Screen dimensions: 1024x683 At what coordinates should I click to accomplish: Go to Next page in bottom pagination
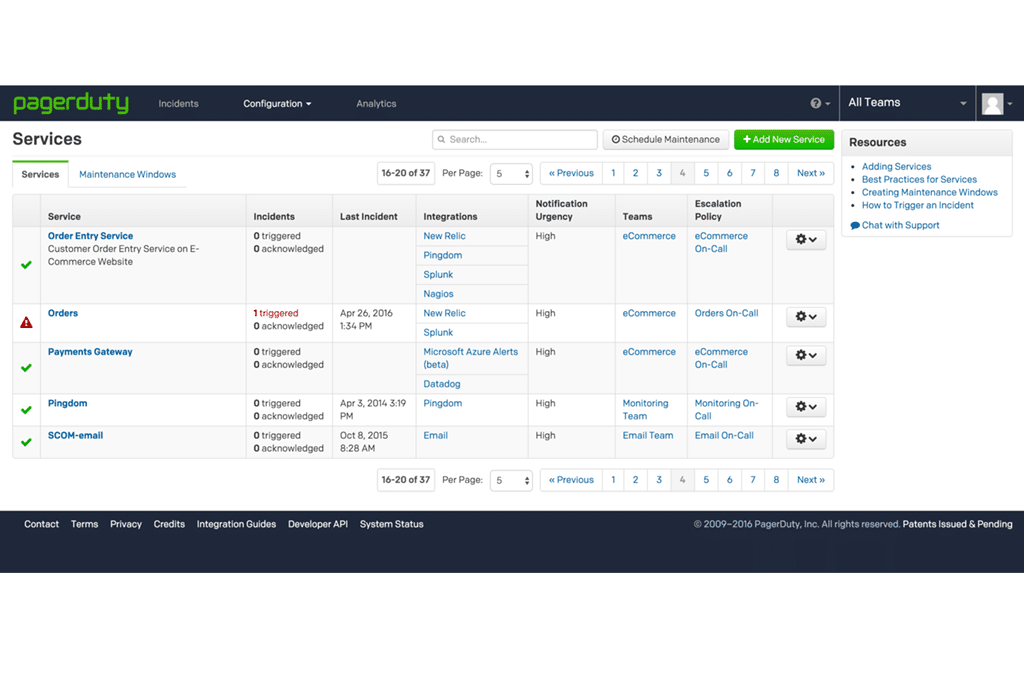point(810,480)
